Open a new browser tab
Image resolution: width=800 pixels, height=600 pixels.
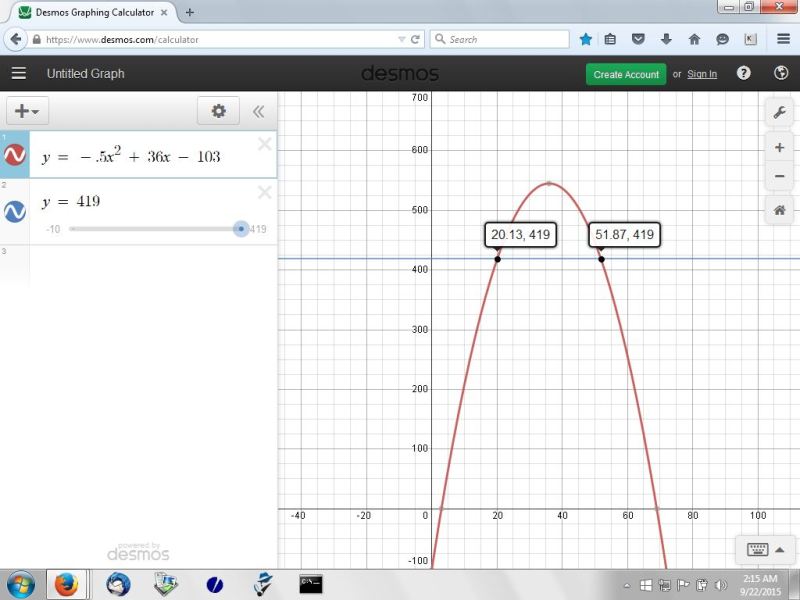point(190,12)
